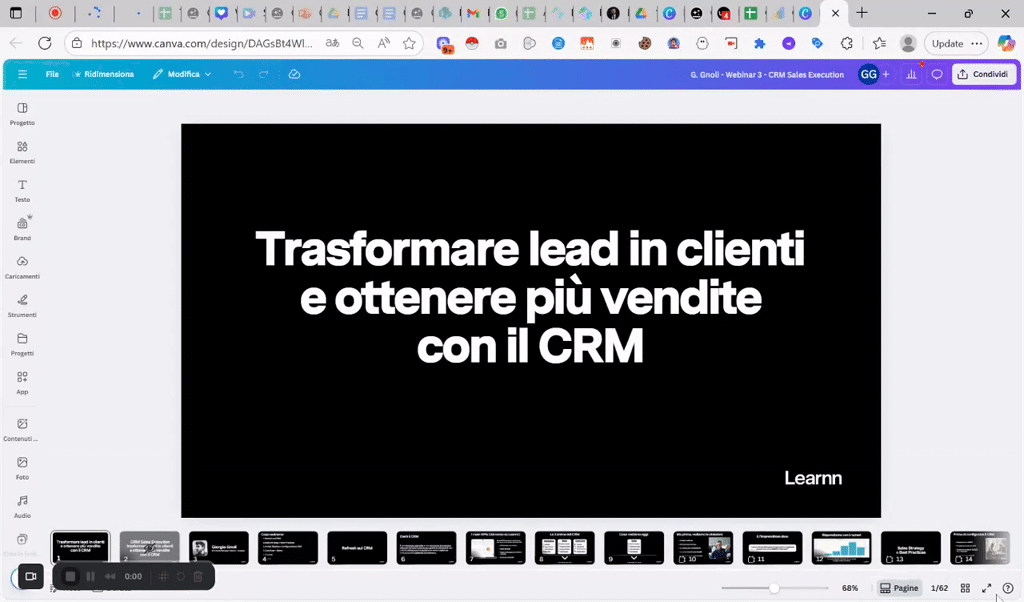The height and width of the screenshot is (602, 1024).
Task: Select slide 12 bar chart thumbnail
Action: [842, 547]
